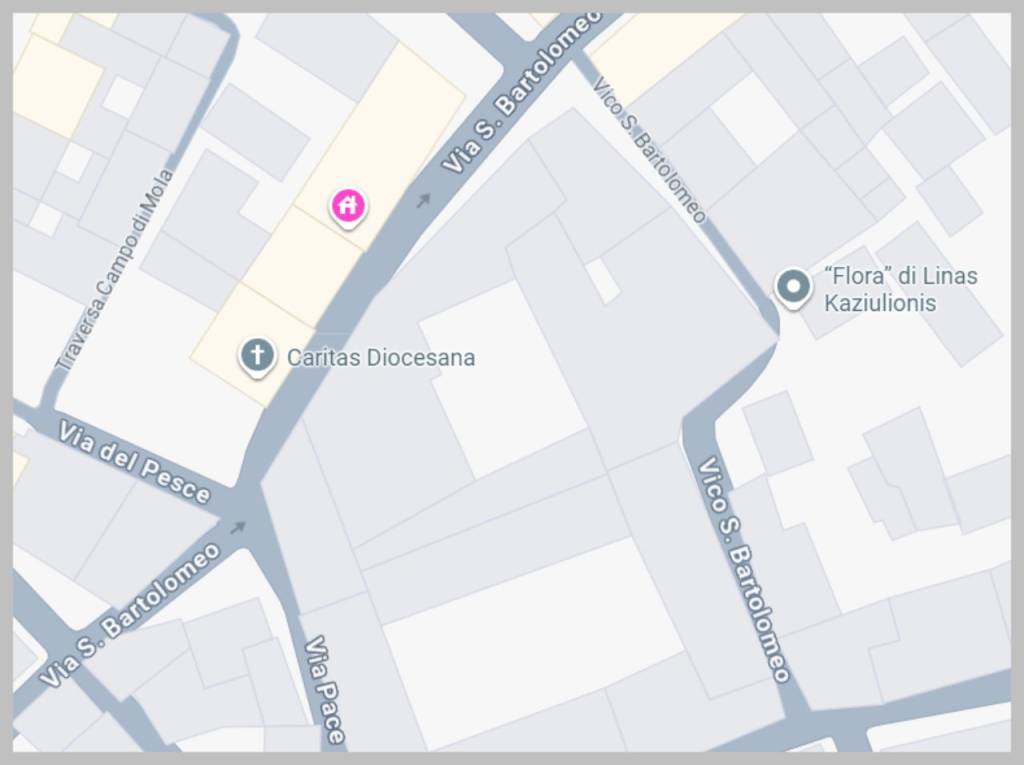1024x765 pixels.
Task: Click the pink home location pin
Action: [x=348, y=207]
